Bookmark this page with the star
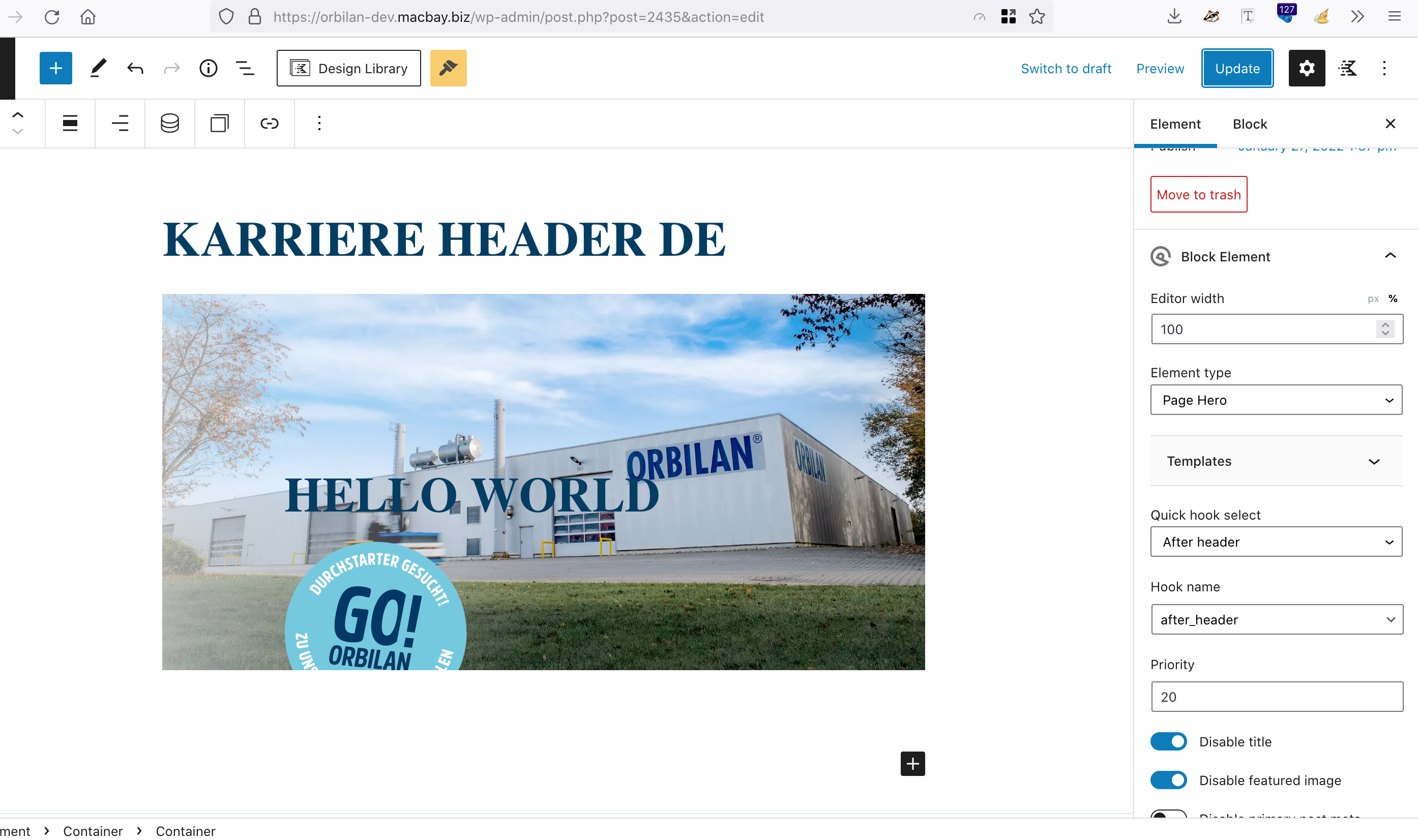 tap(1037, 17)
